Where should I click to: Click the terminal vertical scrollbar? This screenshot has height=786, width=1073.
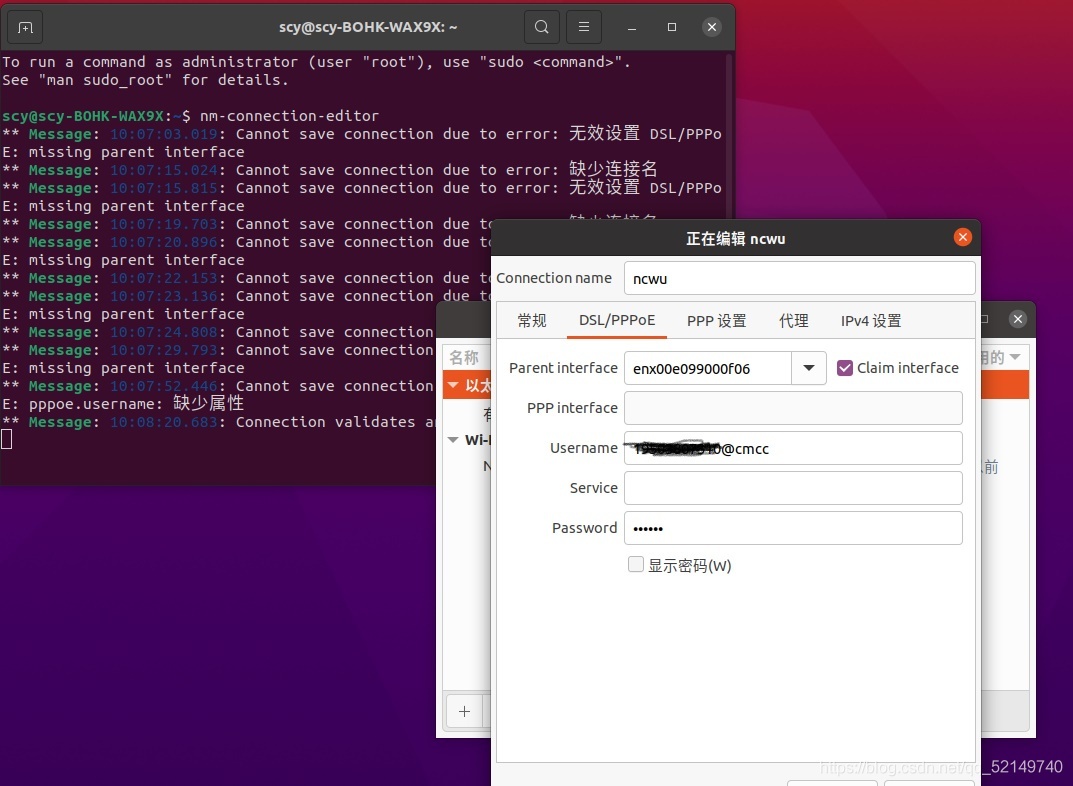[729, 137]
